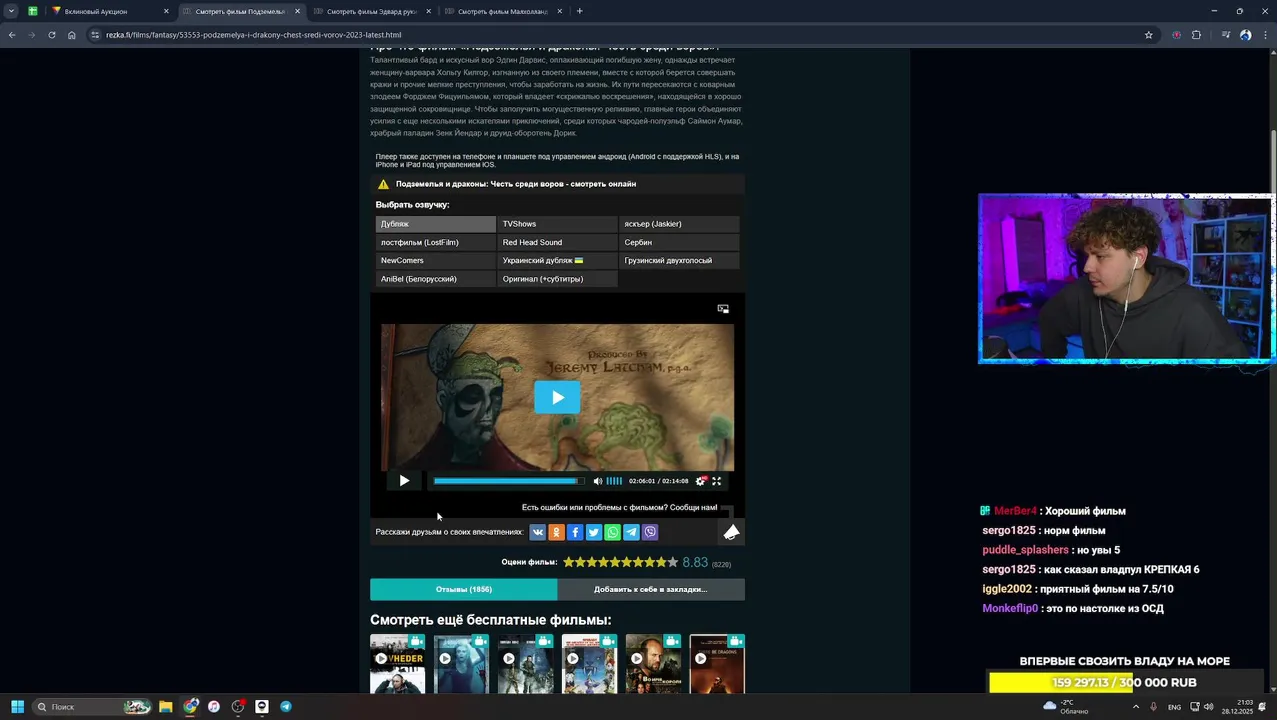The width and height of the screenshot is (1277, 720).
Task: Switch the ENG keyboard language indicator
Action: point(1175,707)
